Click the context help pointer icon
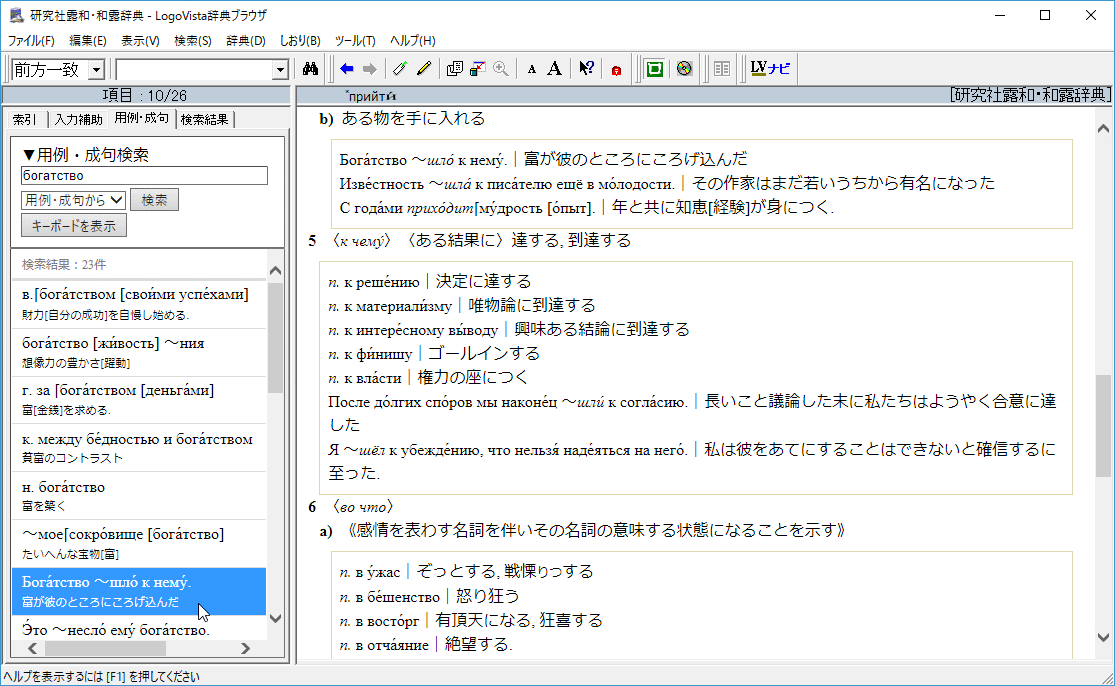 587,69
